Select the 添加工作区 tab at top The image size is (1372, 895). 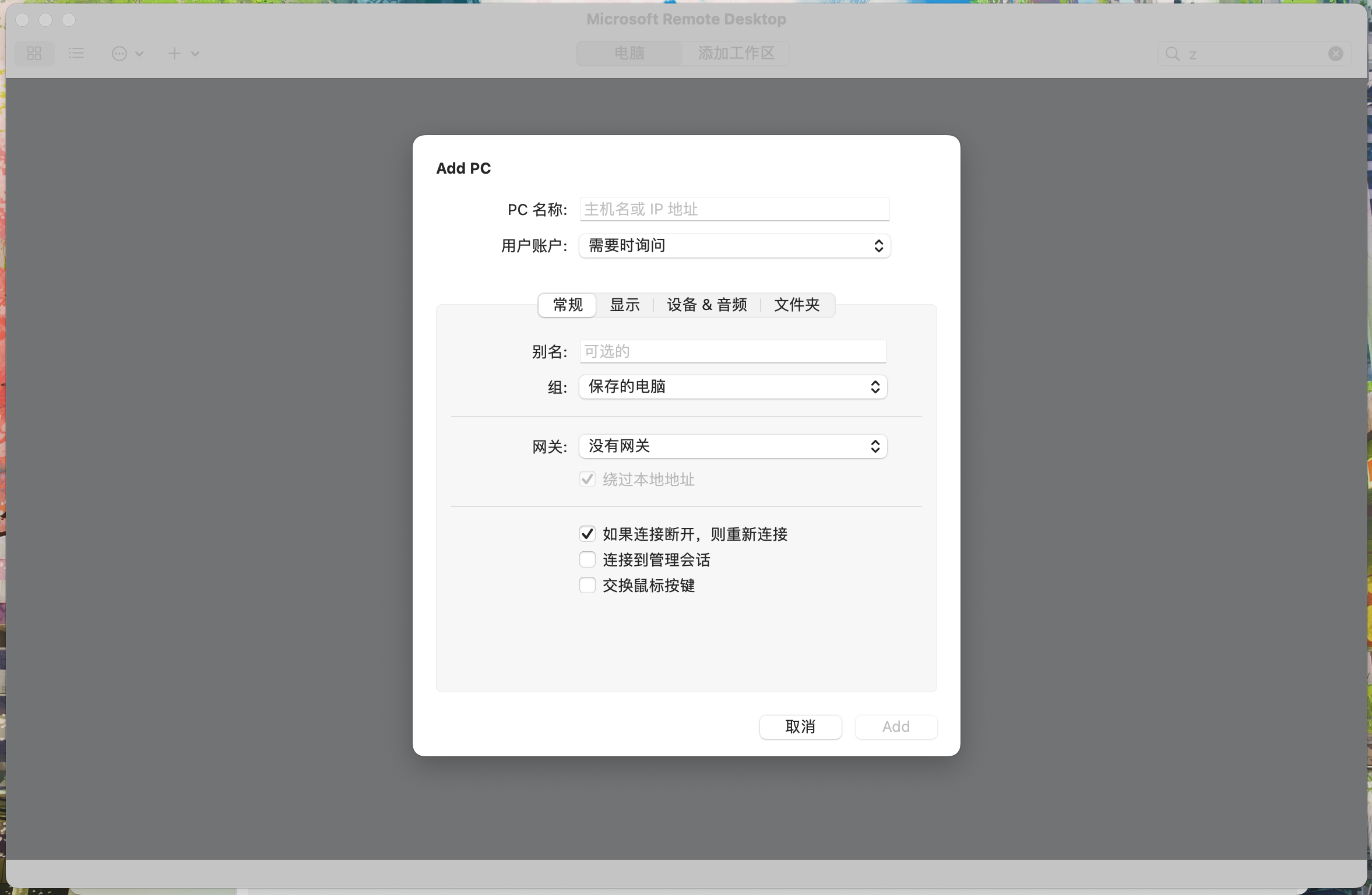[x=736, y=53]
